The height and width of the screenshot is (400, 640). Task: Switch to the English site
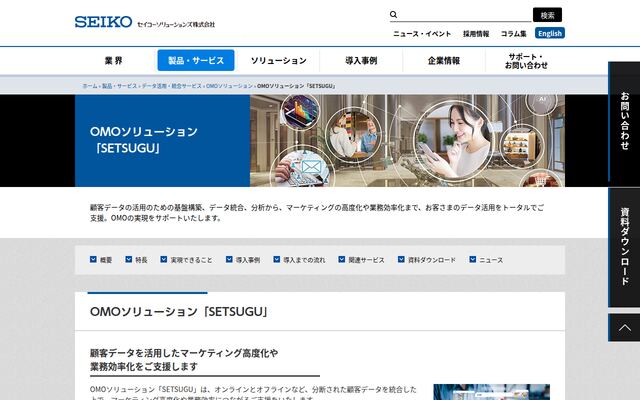tap(550, 33)
